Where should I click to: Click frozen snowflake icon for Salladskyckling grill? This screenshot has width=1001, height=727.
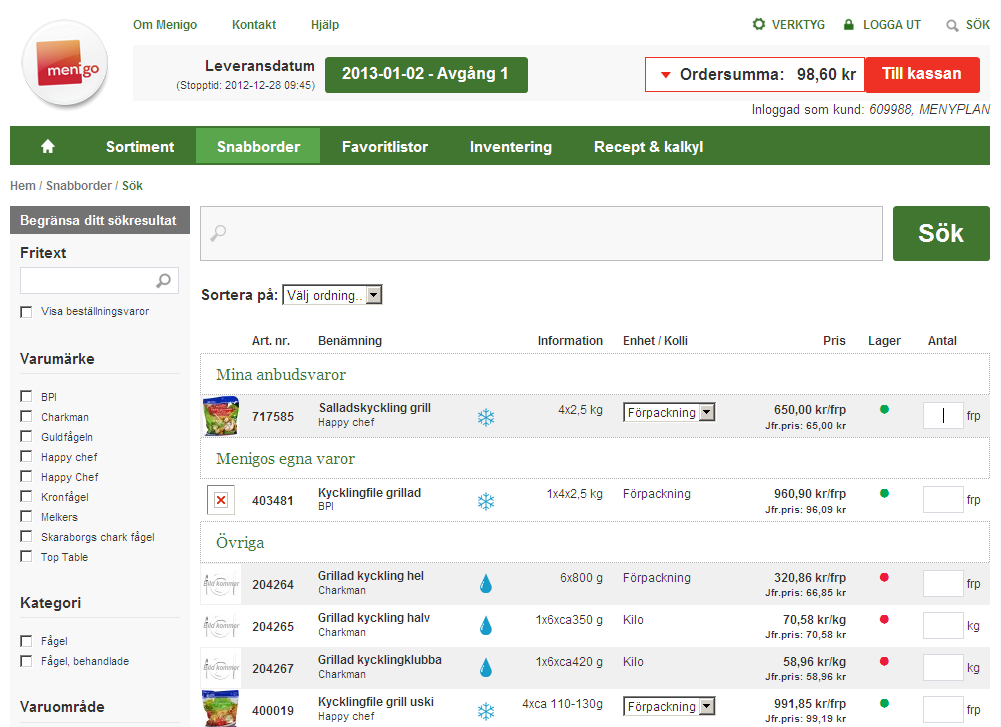[x=486, y=417]
